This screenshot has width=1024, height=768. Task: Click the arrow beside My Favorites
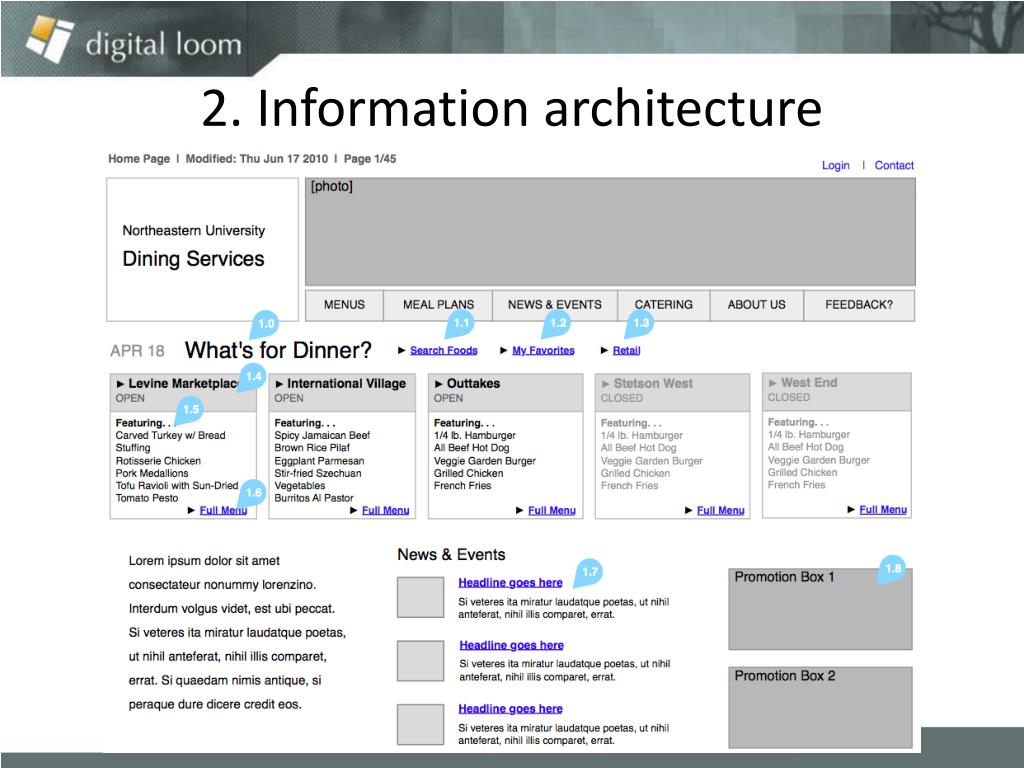pos(504,351)
